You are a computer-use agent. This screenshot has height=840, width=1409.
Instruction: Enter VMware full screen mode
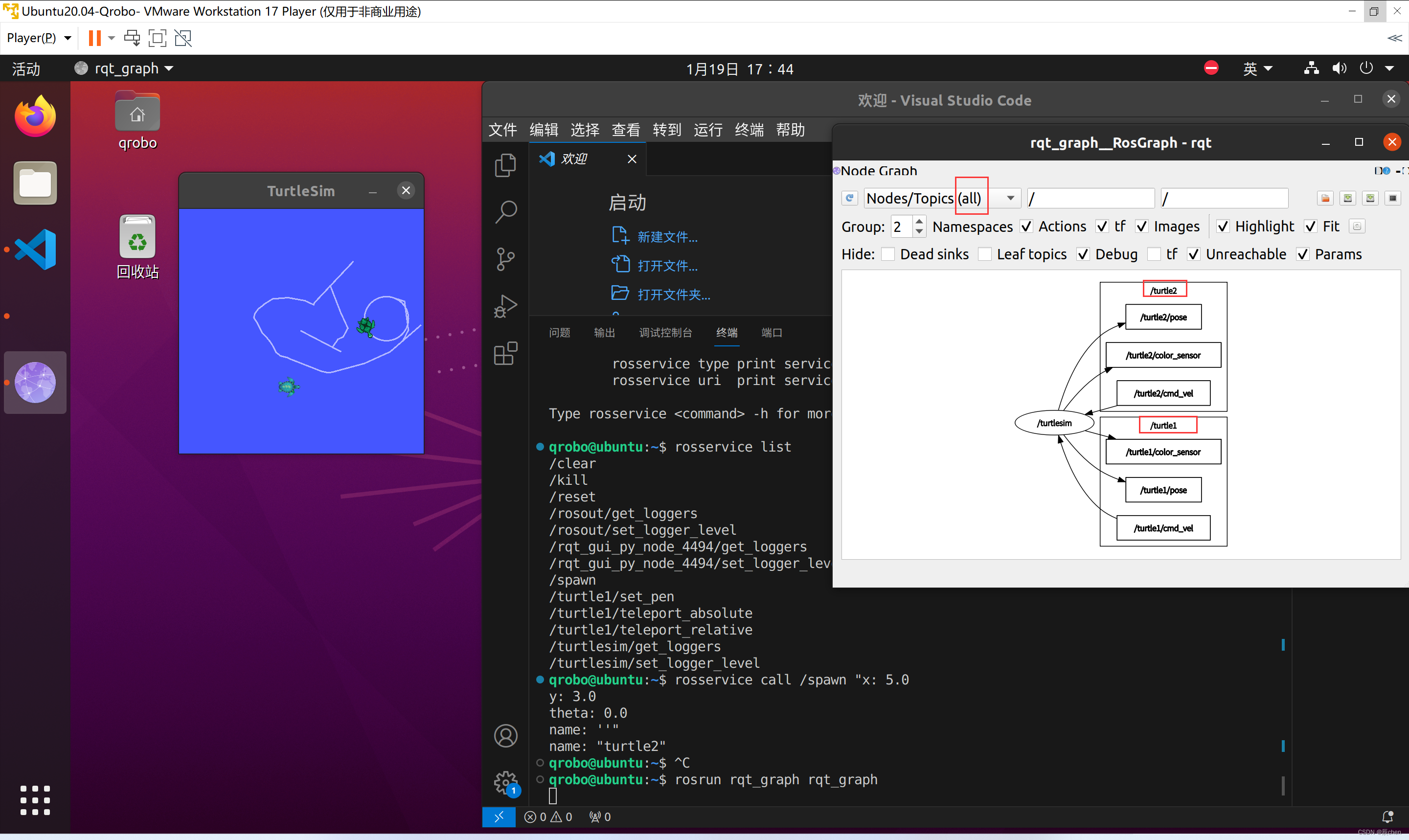[x=158, y=38]
